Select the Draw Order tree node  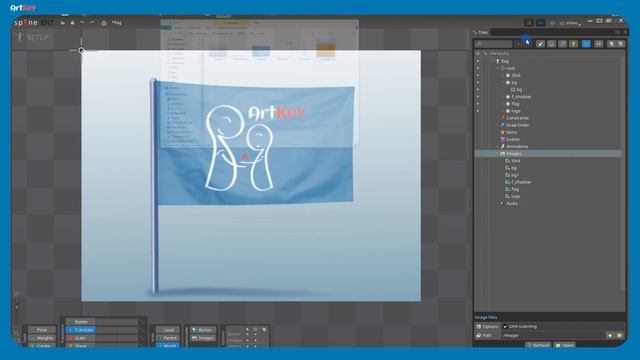pos(518,125)
